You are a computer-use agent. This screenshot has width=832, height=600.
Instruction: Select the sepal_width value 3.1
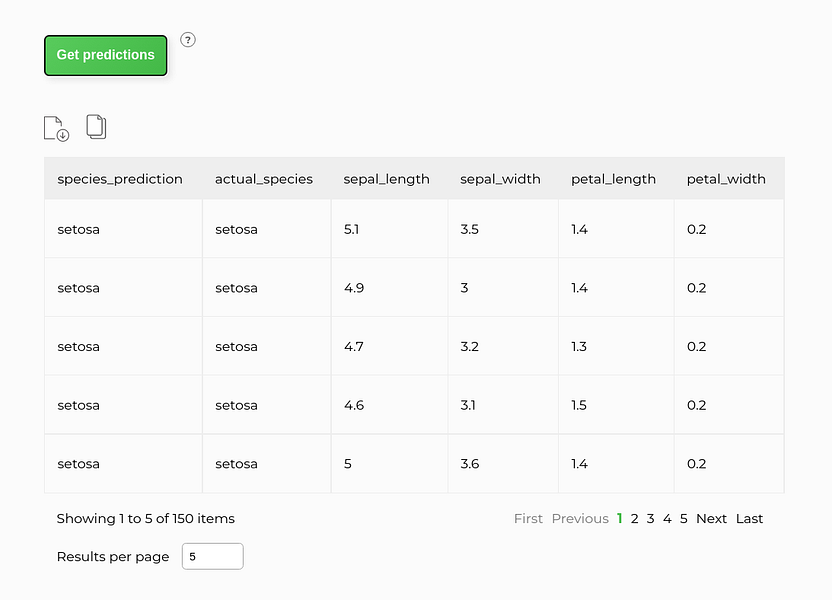(468, 405)
